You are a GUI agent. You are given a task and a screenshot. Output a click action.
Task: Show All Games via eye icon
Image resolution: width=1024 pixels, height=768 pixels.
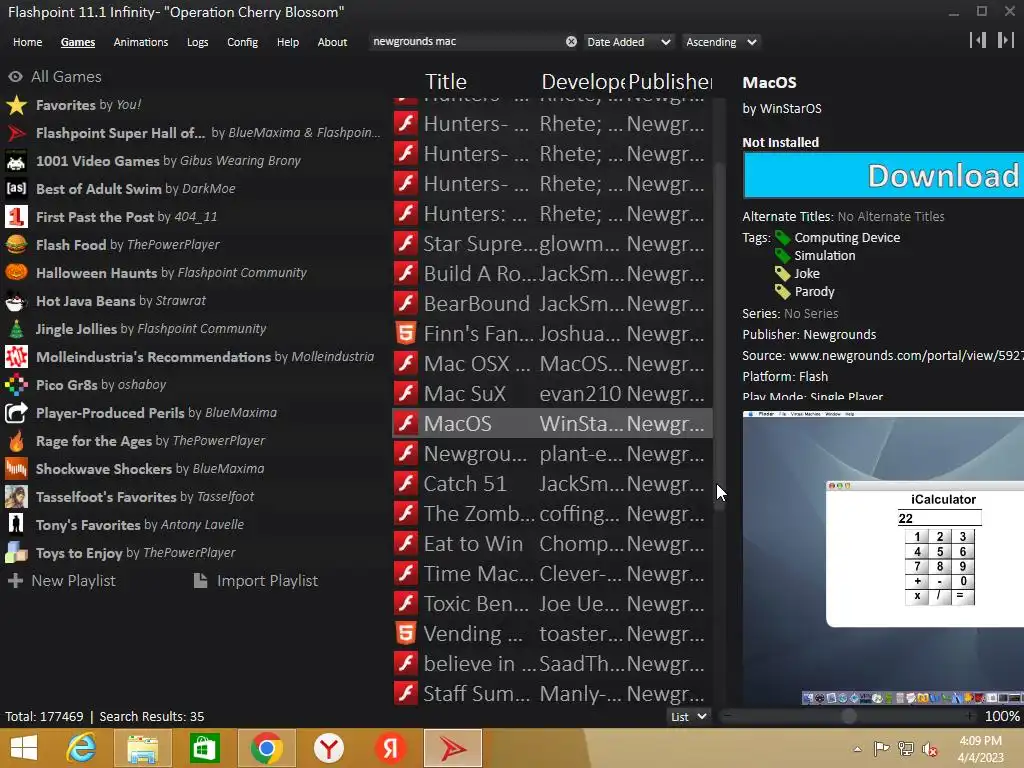click(15, 76)
